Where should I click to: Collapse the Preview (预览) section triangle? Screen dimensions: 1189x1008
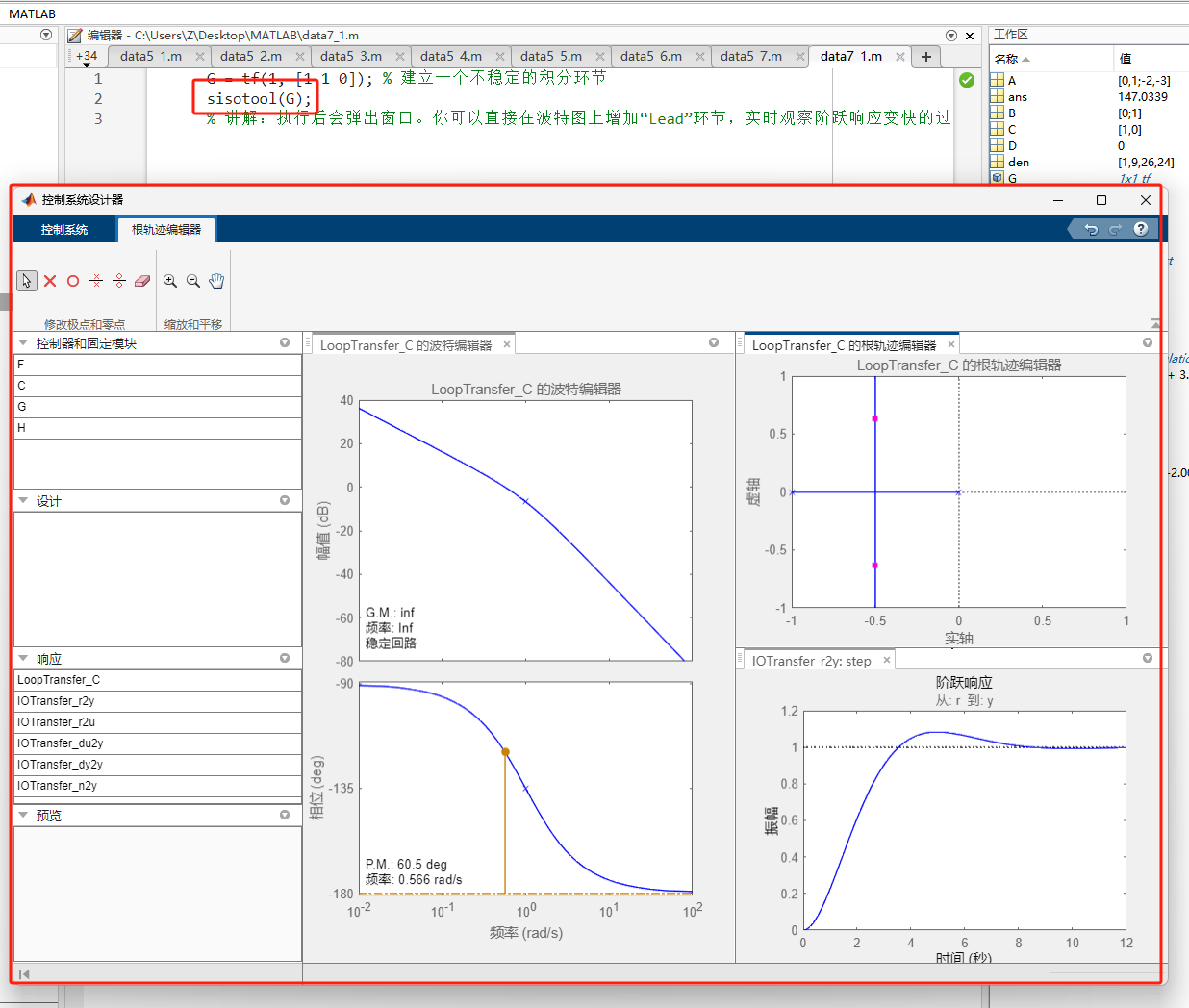point(23,815)
